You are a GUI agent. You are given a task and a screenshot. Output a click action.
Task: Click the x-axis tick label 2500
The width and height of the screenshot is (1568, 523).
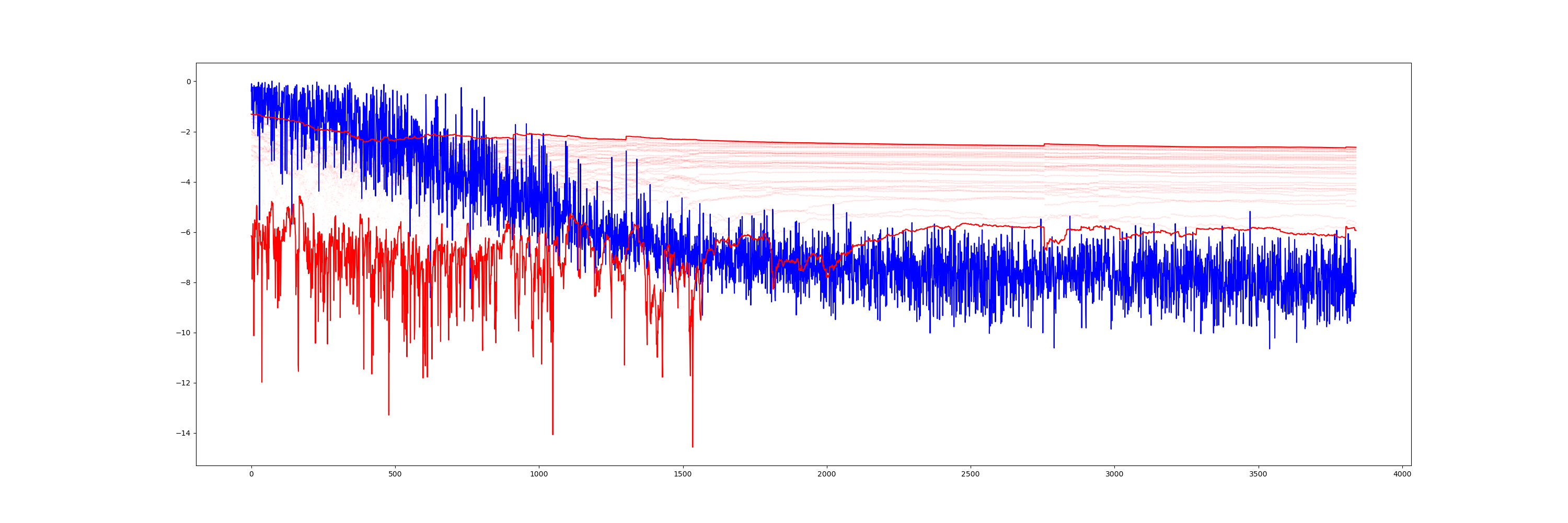pos(970,474)
